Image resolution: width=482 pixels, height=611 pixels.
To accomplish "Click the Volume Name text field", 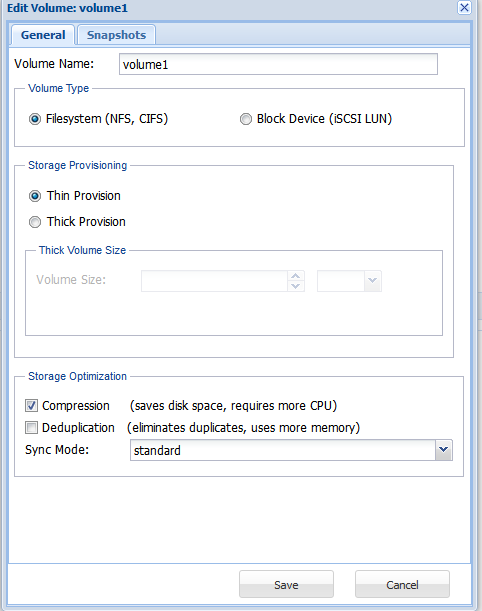I will [278, 64].
